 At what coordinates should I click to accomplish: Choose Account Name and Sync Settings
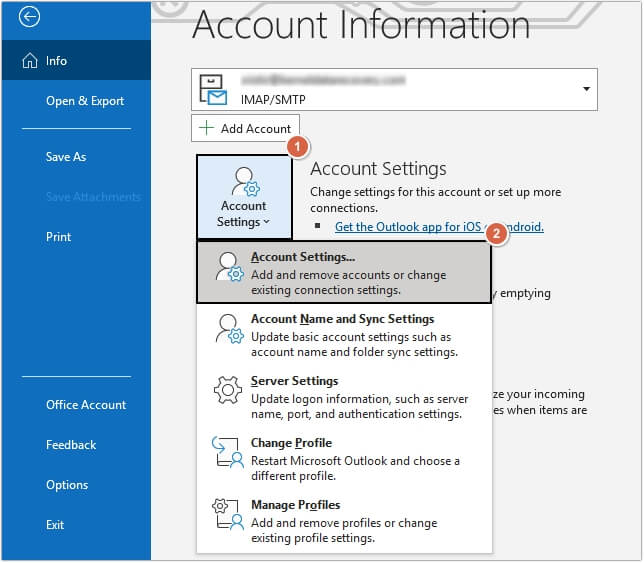[344, 335]
